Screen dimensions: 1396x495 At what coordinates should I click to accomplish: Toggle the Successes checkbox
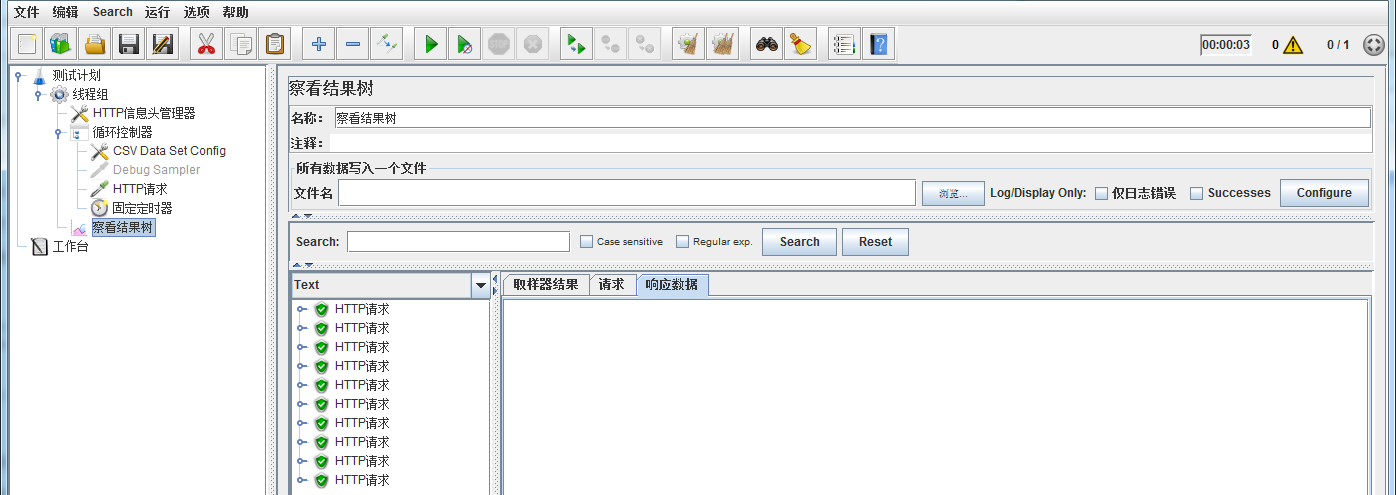tap(1196, 194)
